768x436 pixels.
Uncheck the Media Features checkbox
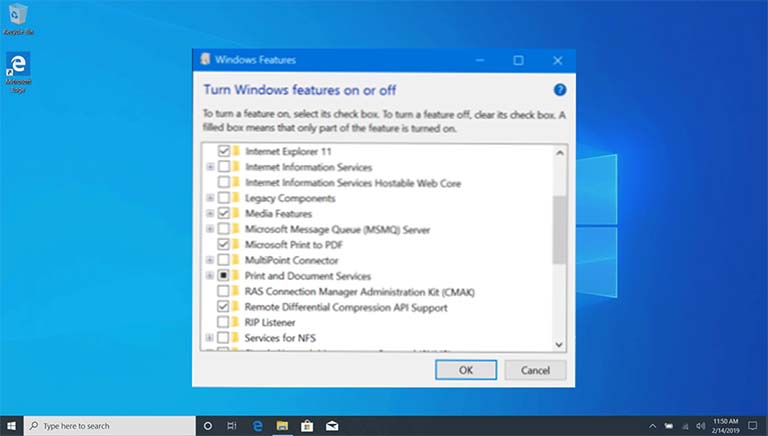[224, 213]
